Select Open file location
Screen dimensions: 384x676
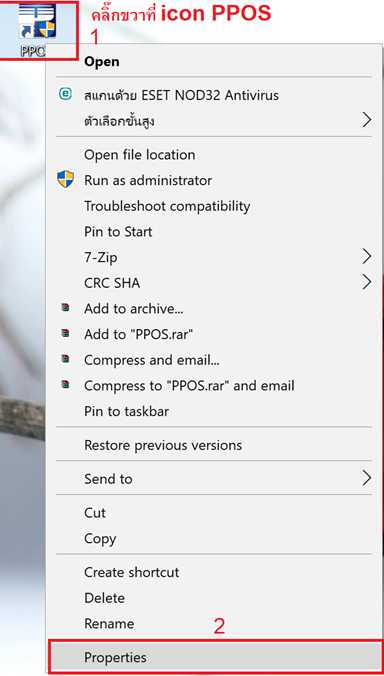click(x=140, y=155)
